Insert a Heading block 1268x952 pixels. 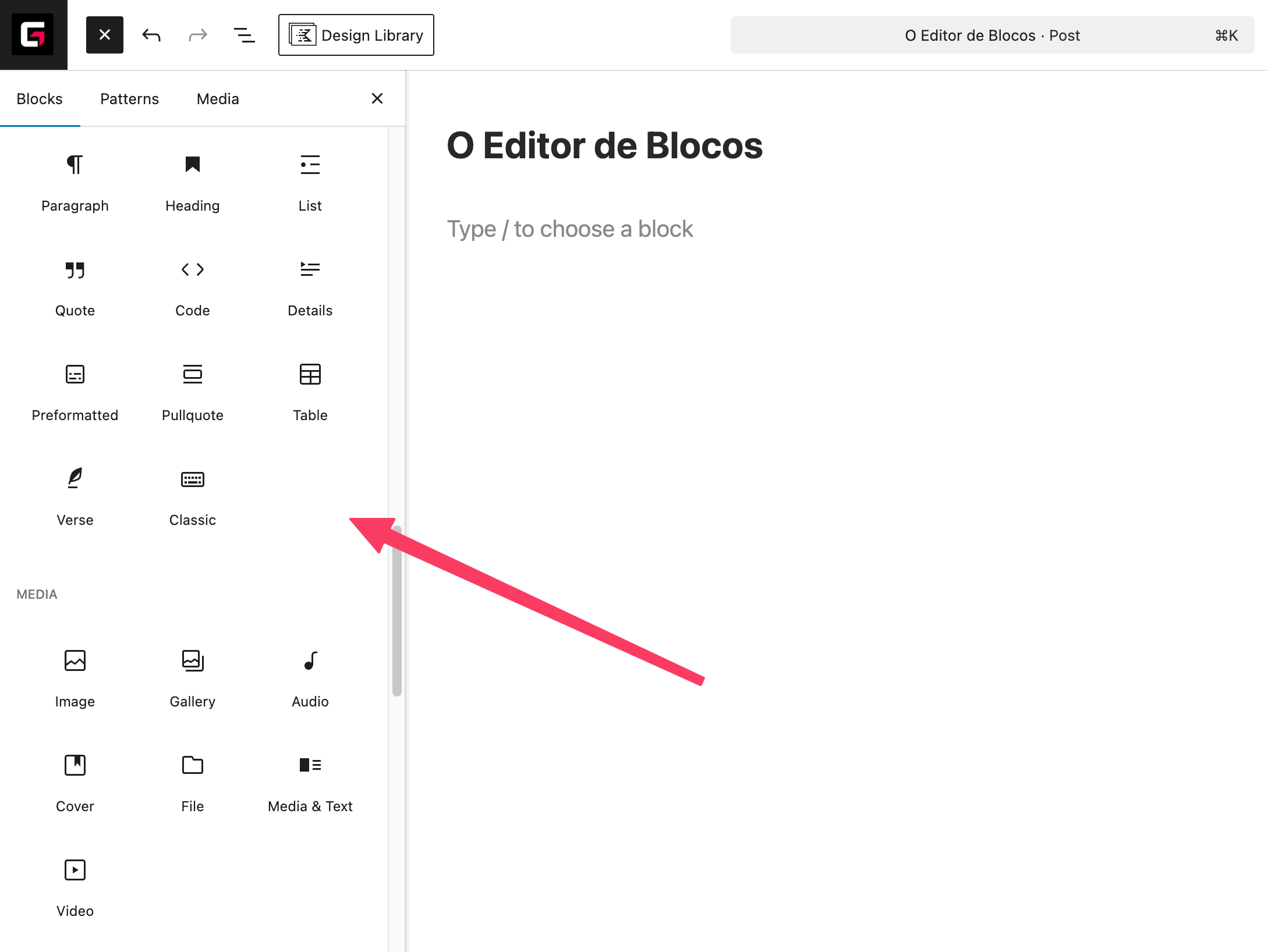point(192,180)
